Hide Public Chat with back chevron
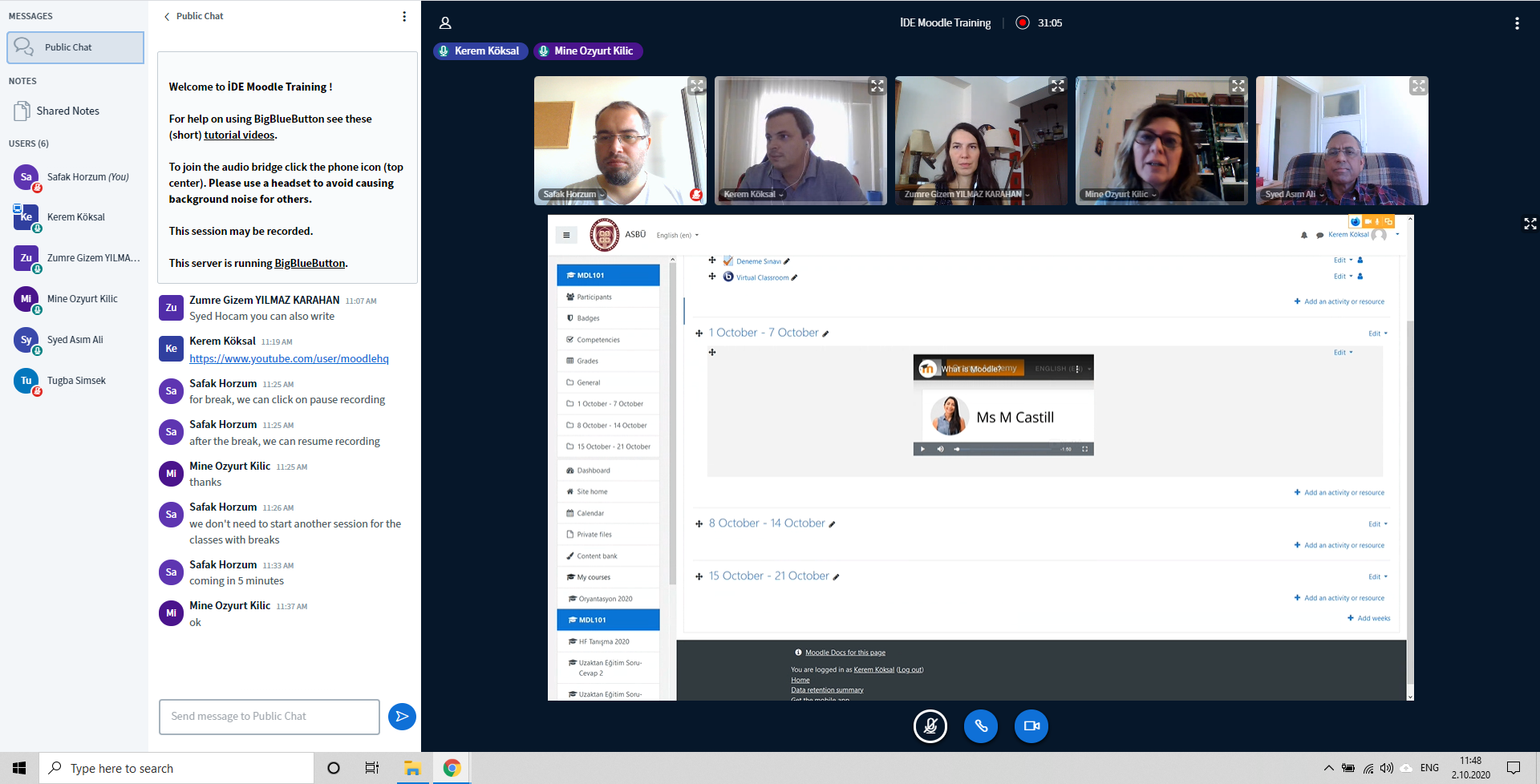Screen dimensions: 1540x784 pyautogui.click(x=167, y=16)
